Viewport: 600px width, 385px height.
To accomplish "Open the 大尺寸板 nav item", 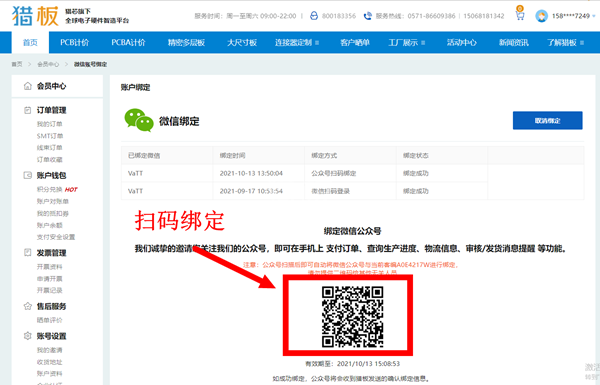I will click(x=242, y=42).
